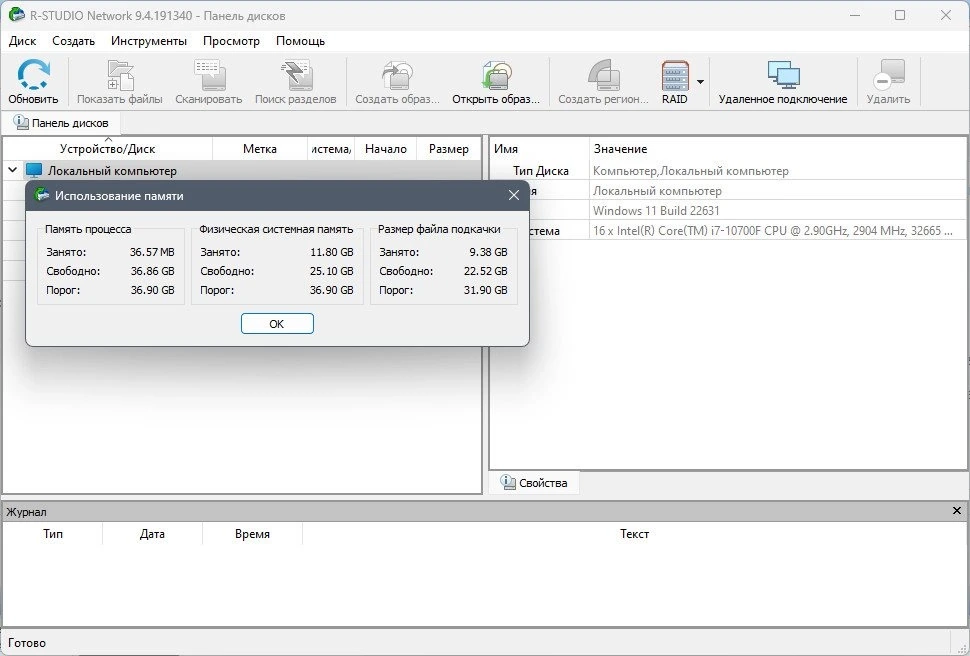Close the Журнал log panel

tap(956, 511)
